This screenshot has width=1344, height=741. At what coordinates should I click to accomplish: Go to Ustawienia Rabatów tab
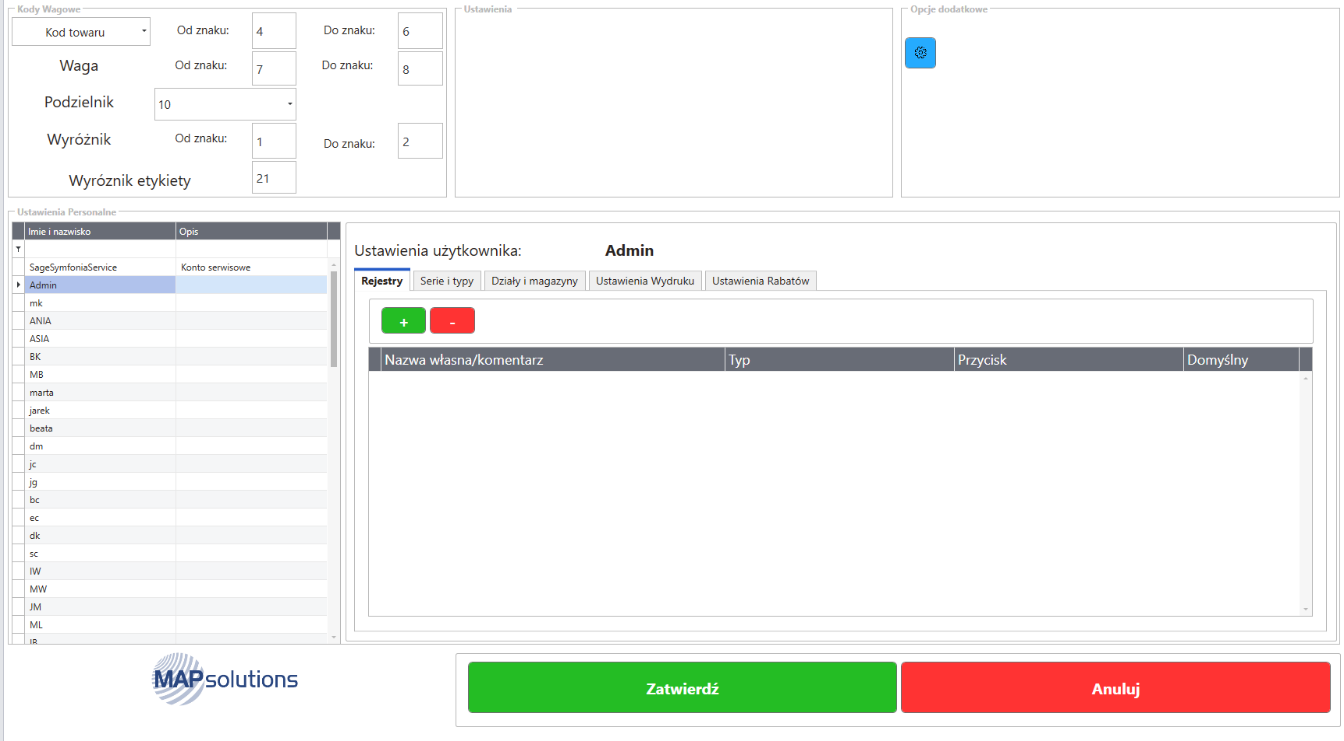[x=760, y=281]
